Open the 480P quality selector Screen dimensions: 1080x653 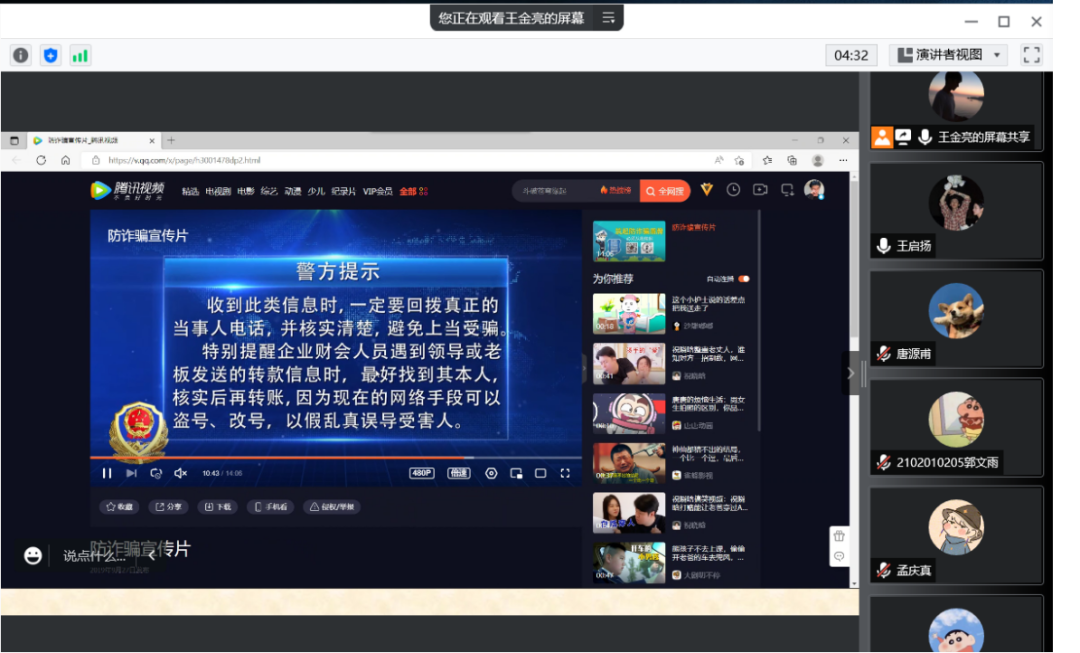422,473
